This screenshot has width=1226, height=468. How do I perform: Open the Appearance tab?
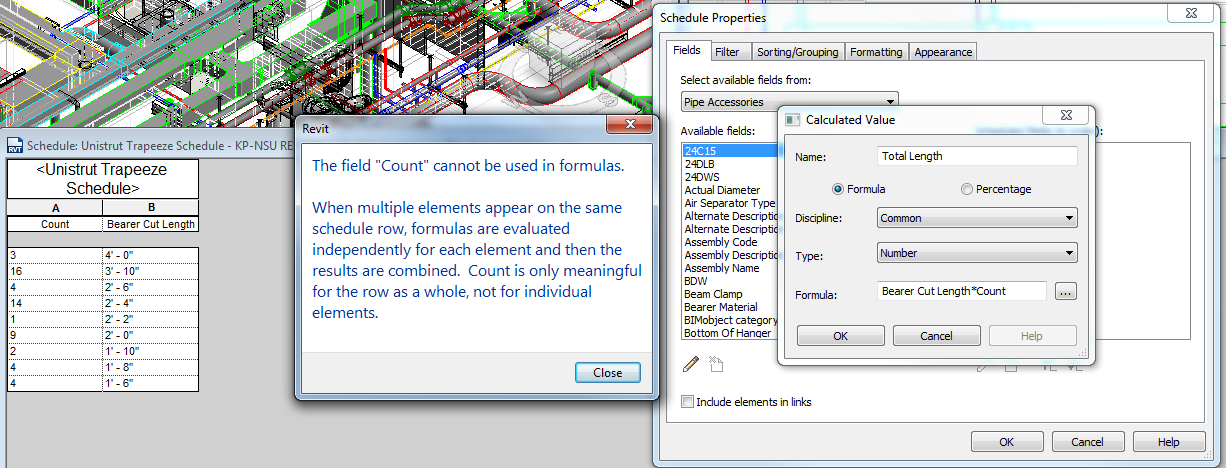coord(942,52)
